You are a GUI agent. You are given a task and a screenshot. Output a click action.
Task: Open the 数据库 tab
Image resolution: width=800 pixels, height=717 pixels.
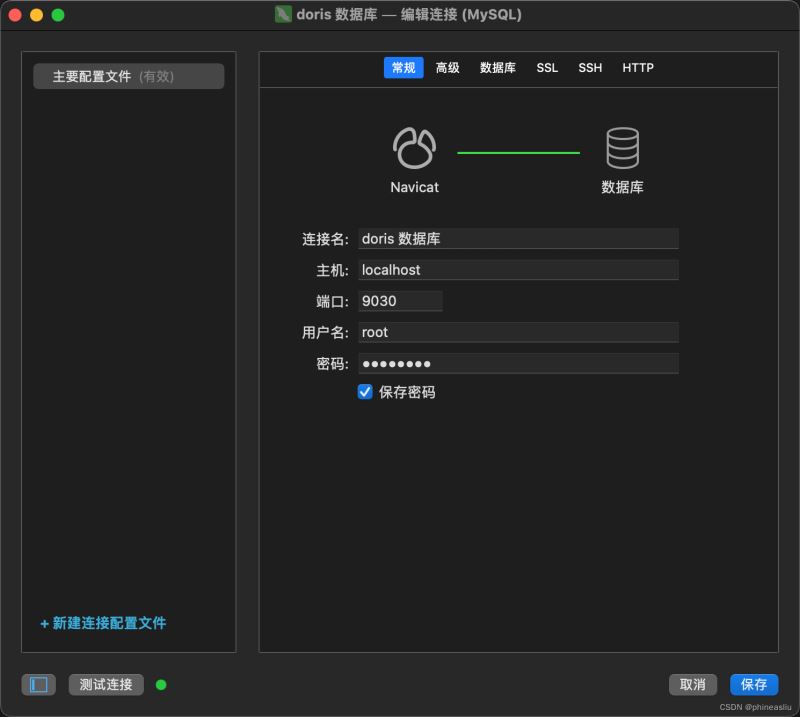497,67
